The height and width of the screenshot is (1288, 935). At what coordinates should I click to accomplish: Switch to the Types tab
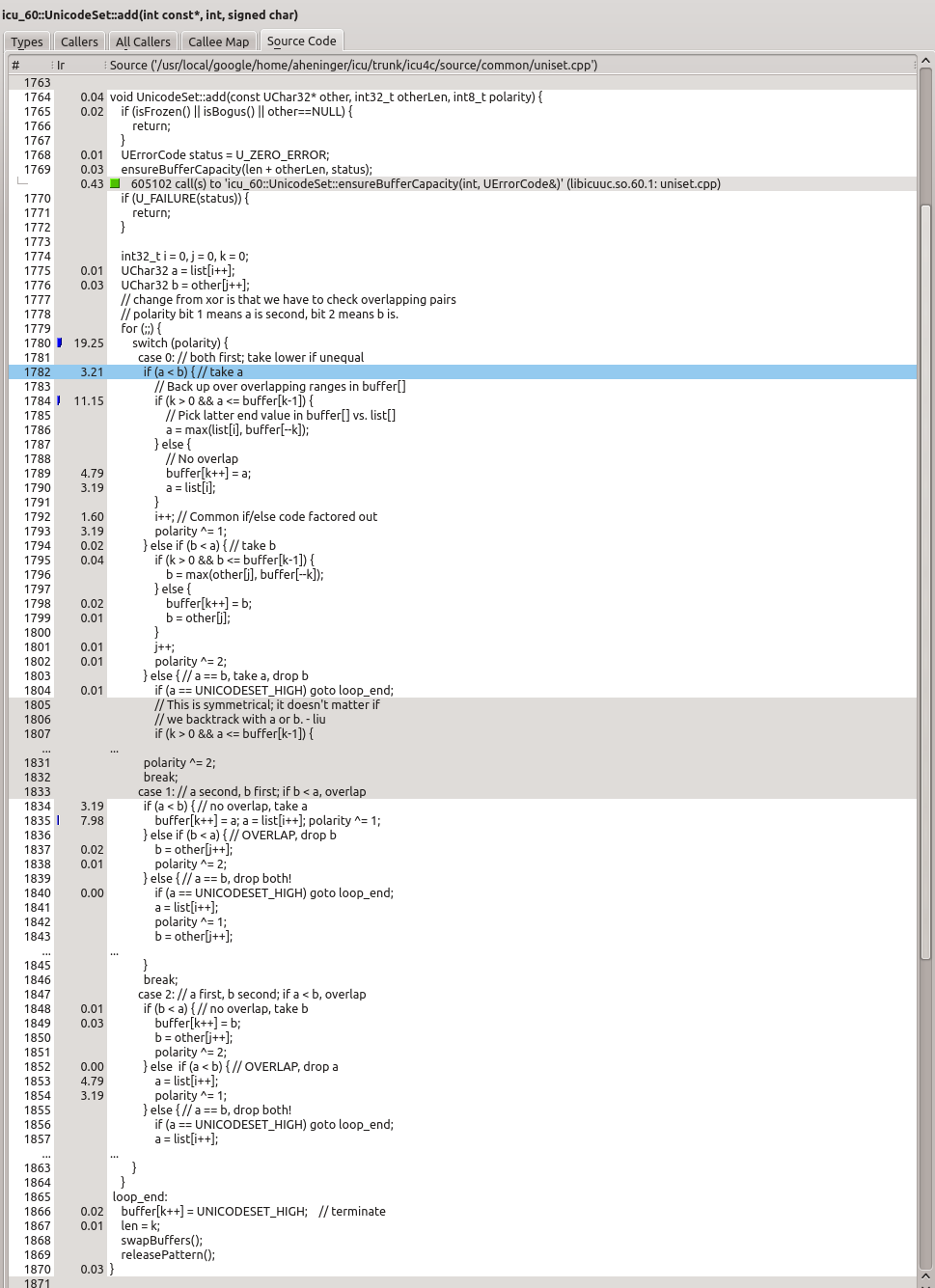(x=27, y=41)
